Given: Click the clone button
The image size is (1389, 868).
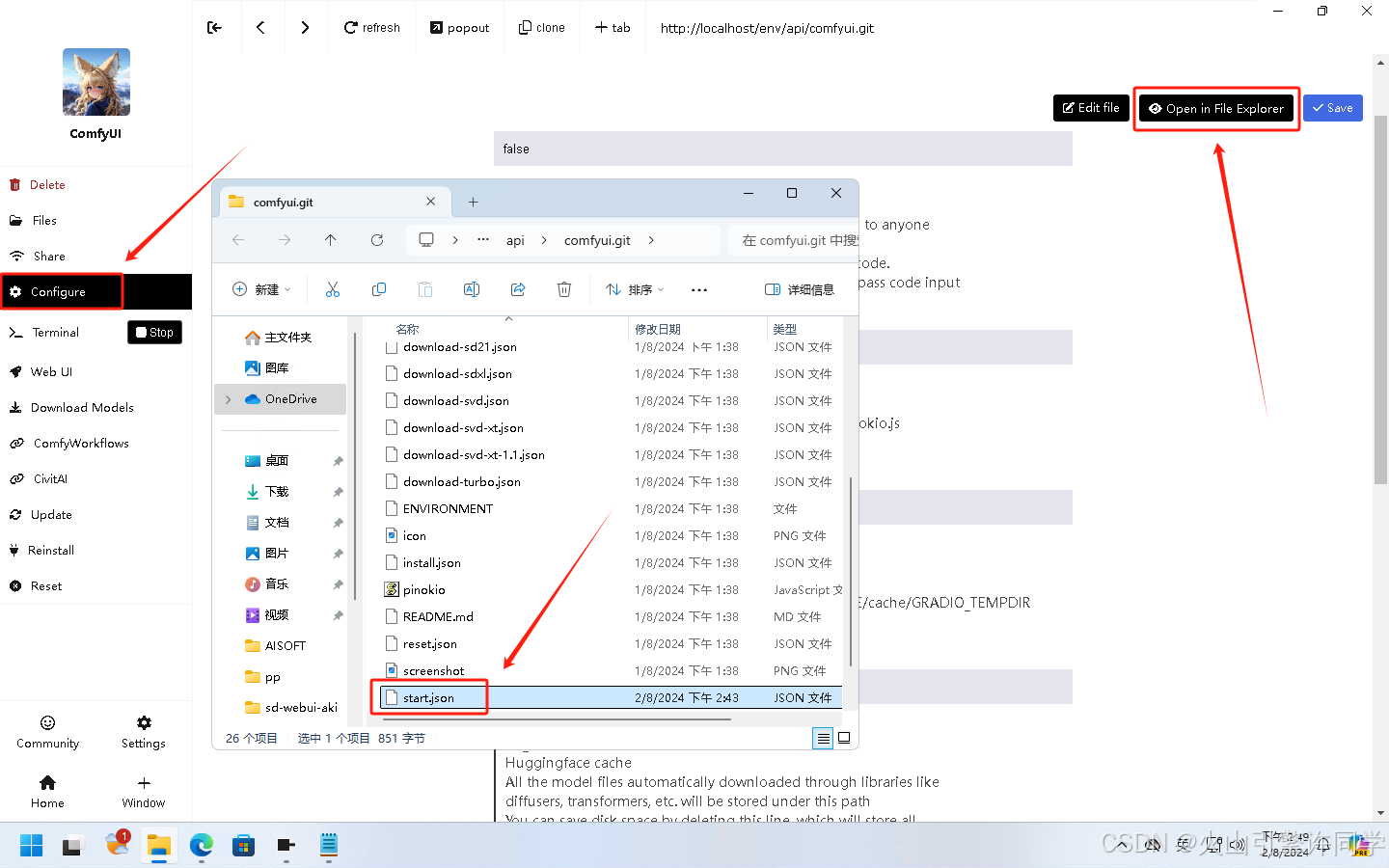Looking at the screenshot, I should pyautogui.click(x=542, y=27).
